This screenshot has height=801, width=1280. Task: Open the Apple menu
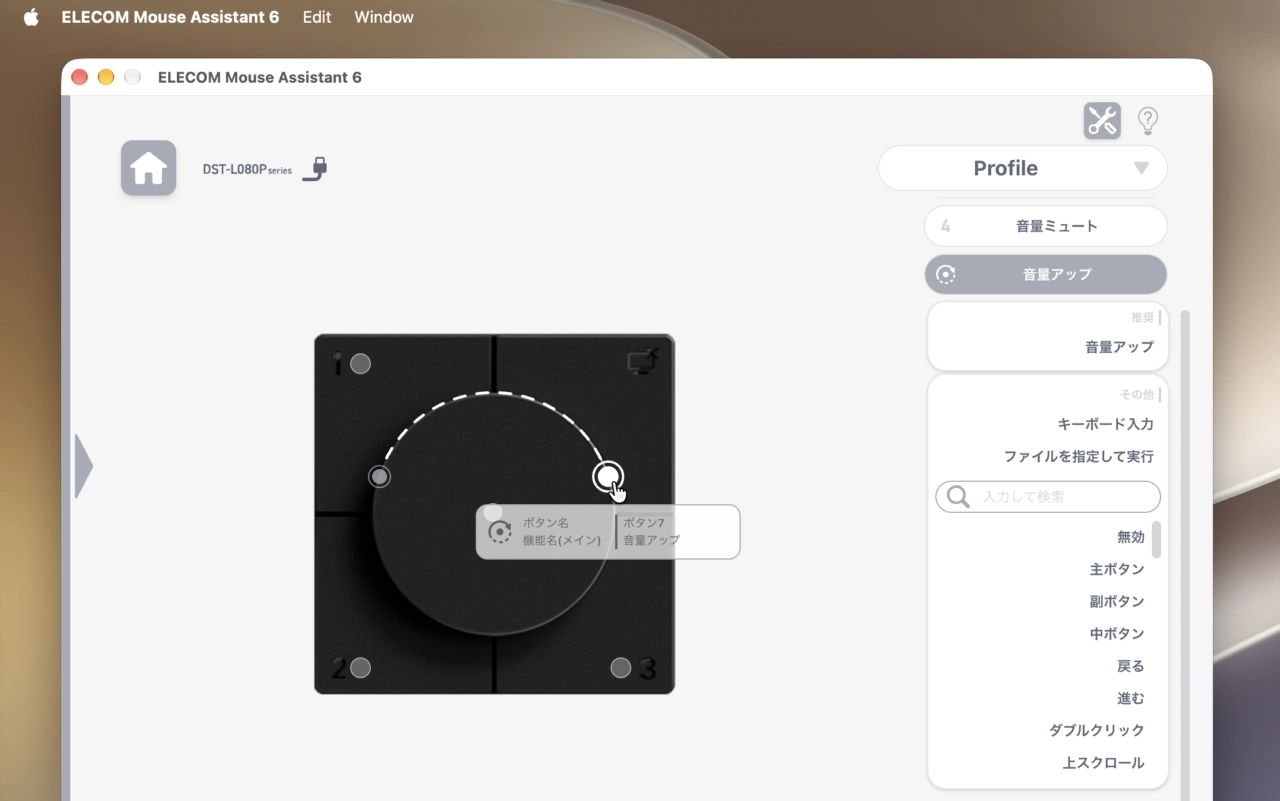31,17
